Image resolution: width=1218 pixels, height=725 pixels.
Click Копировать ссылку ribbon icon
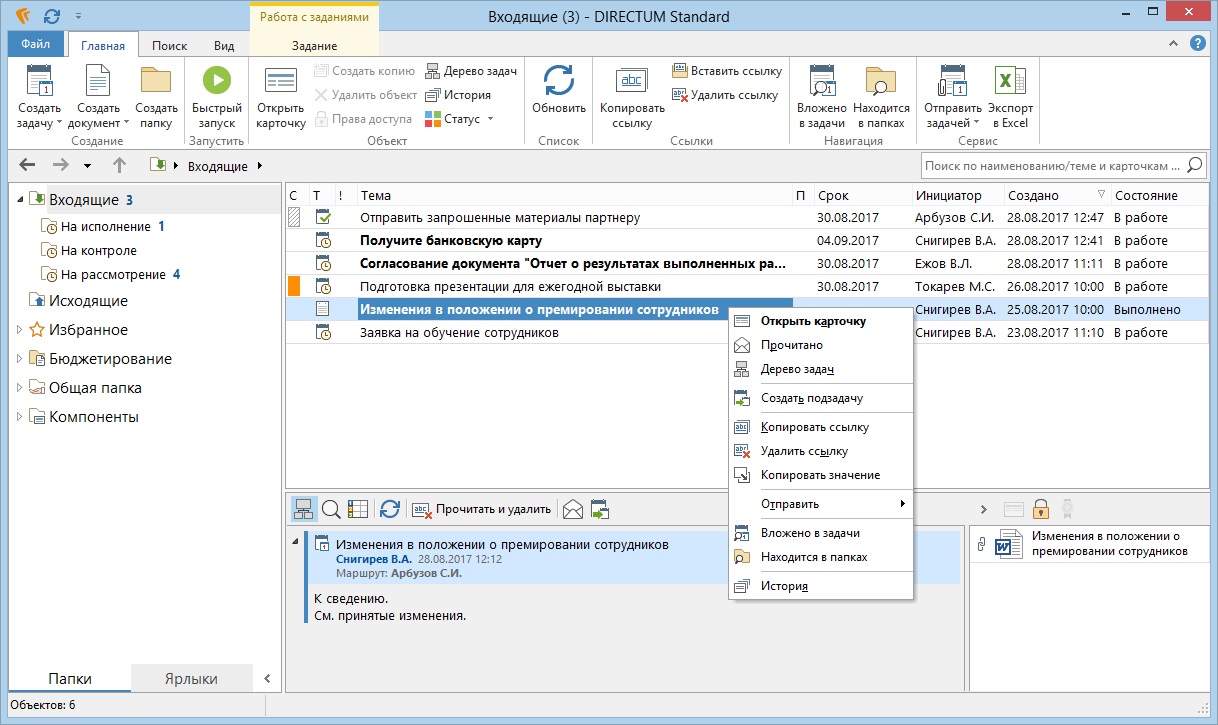tap(632, 80)
